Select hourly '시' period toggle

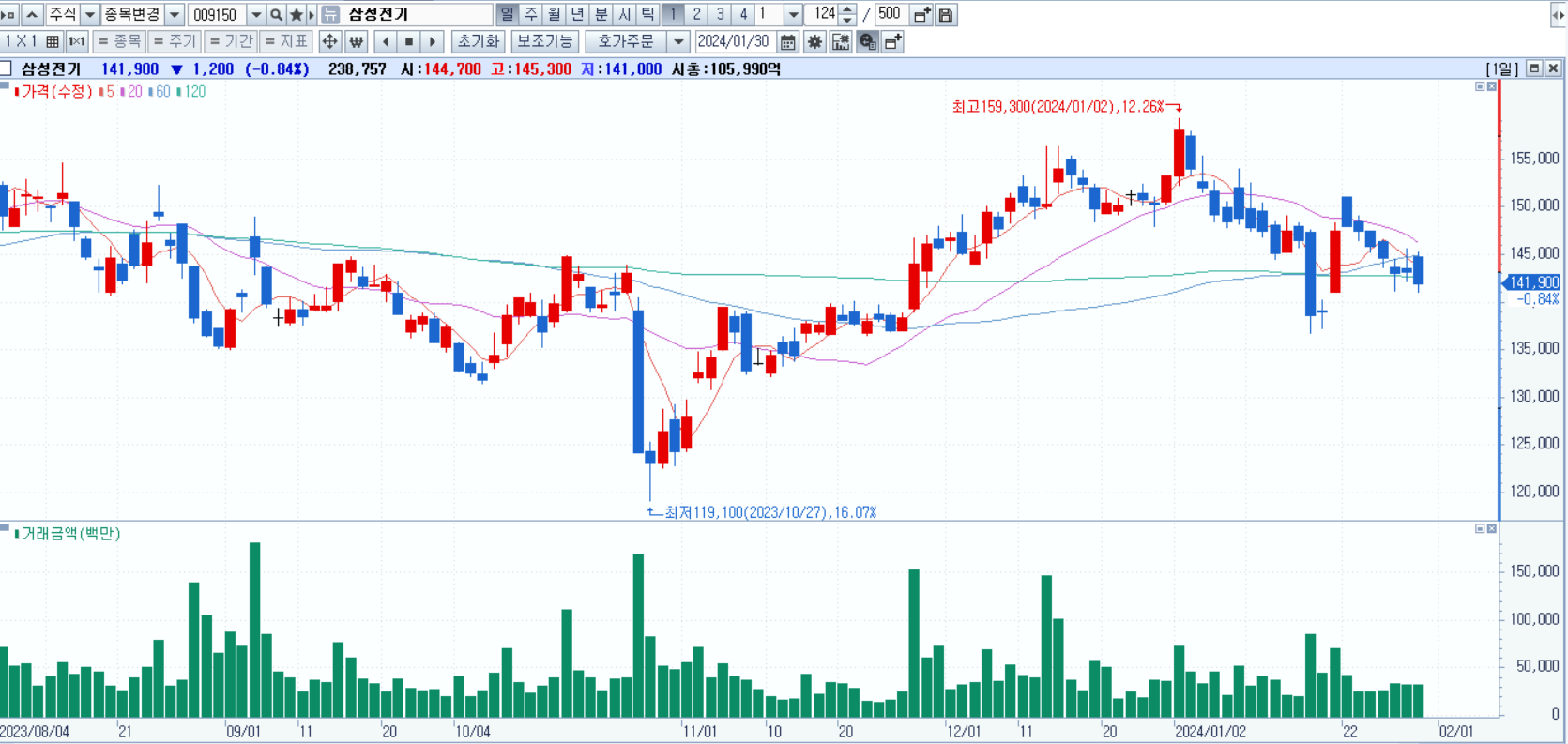point(625,15)
